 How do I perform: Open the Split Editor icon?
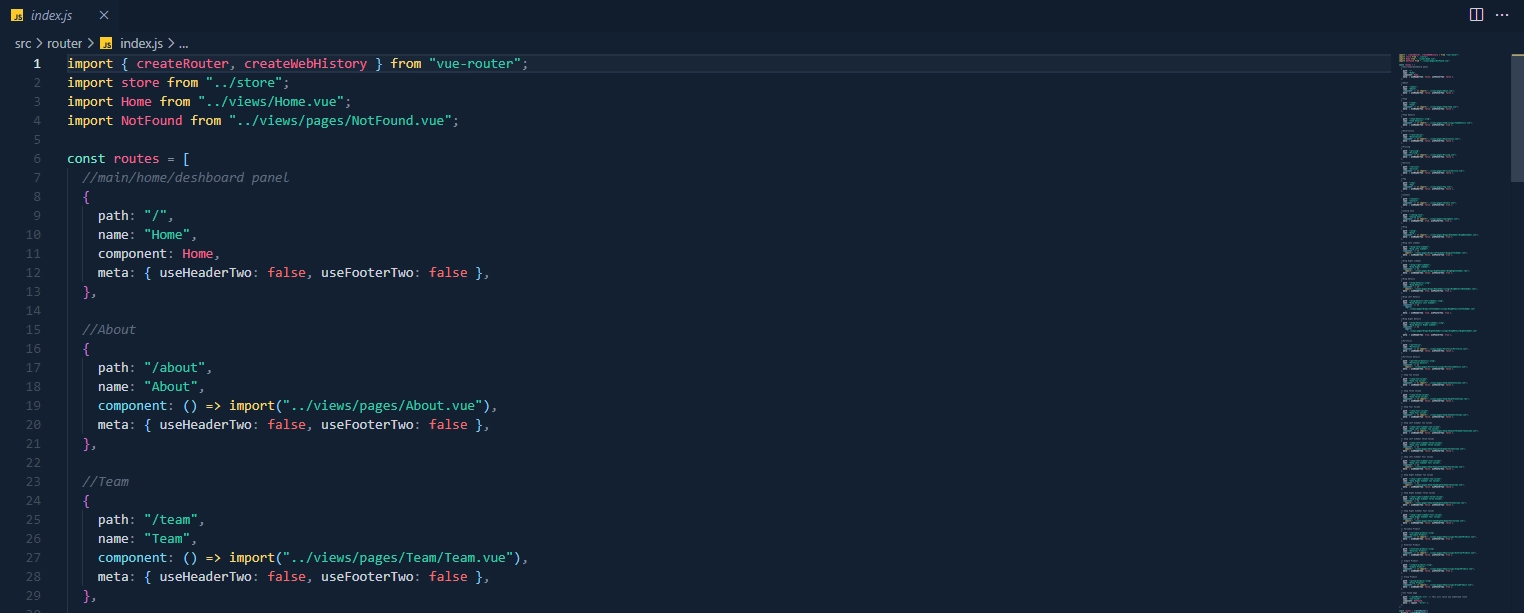coord(1477,13)
